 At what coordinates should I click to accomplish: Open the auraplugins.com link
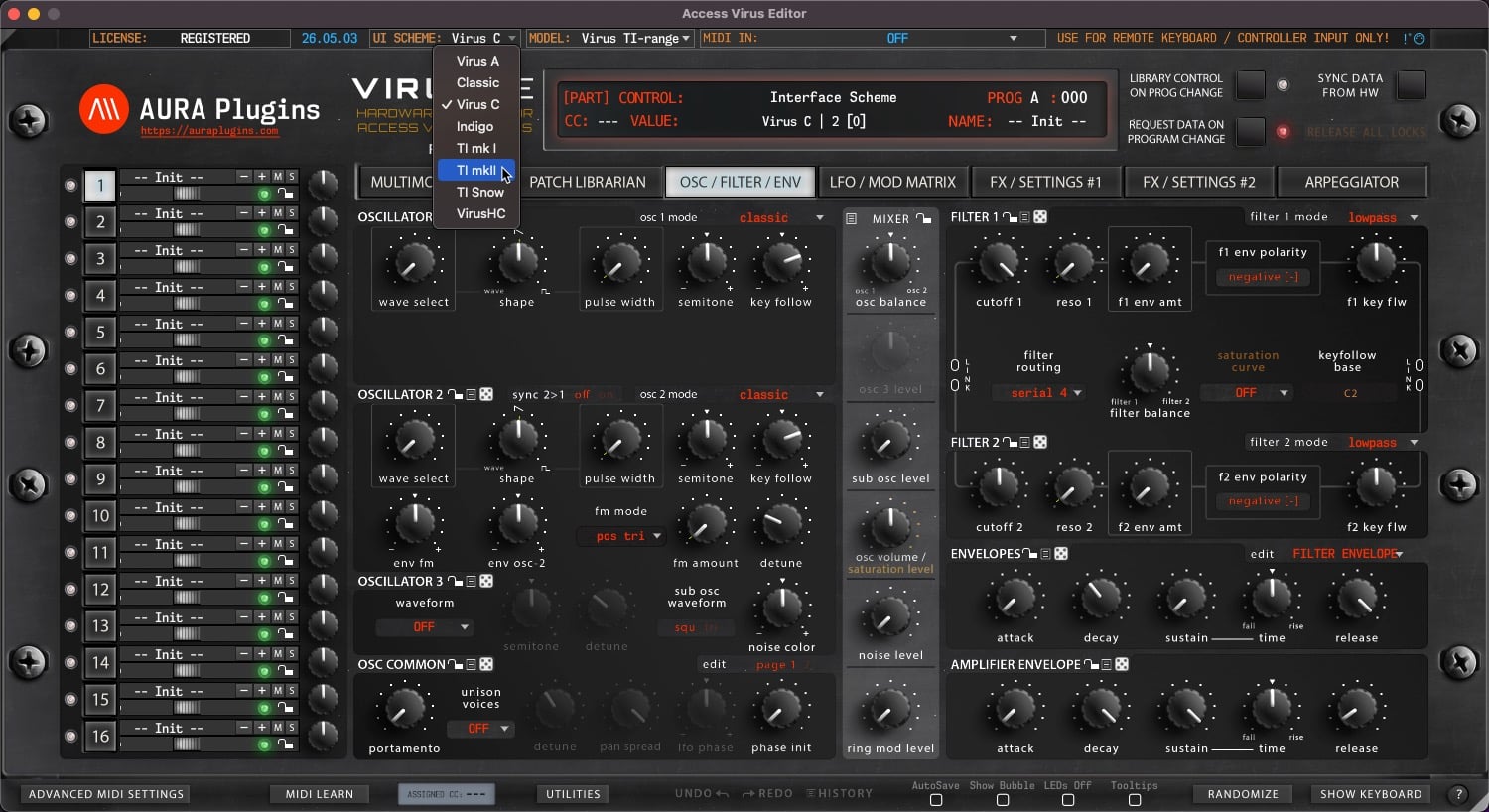pos(209,131)
